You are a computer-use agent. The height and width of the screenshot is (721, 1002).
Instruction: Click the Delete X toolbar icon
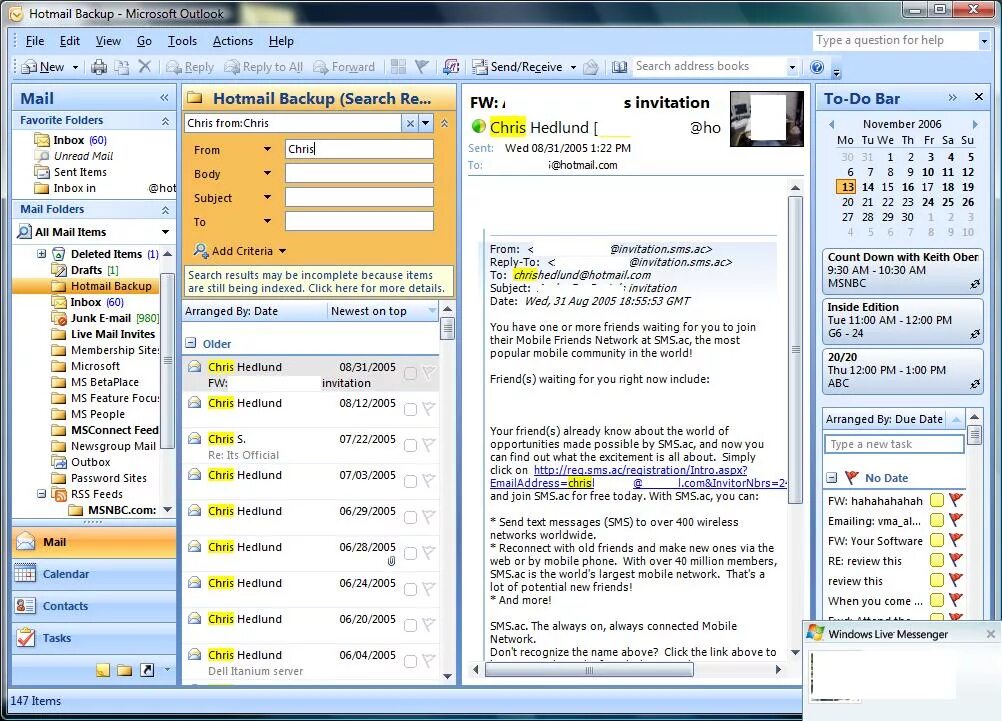(145, 66)
